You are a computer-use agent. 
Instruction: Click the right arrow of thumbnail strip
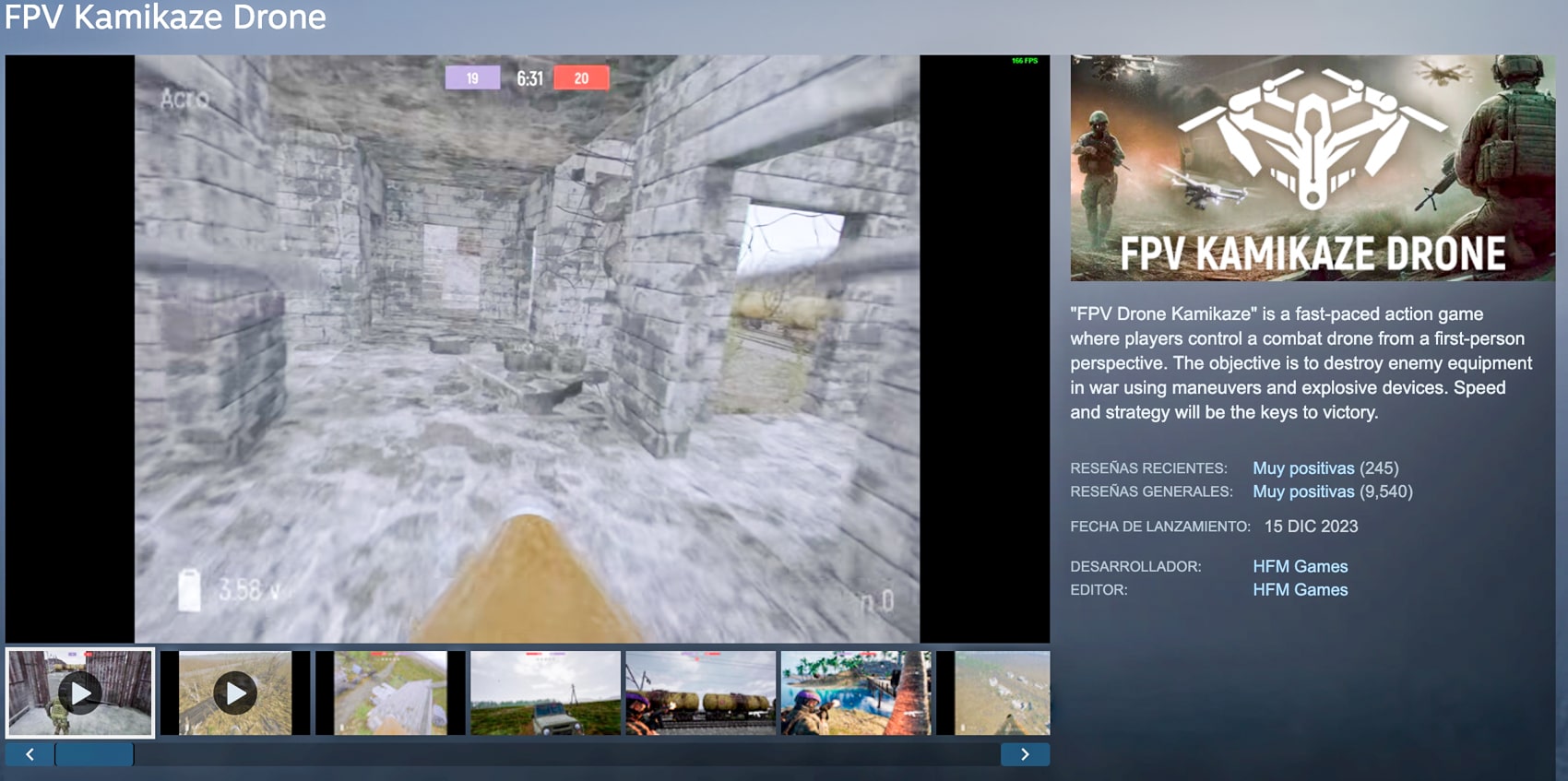pyautogui.click(x=1025, y=754)
